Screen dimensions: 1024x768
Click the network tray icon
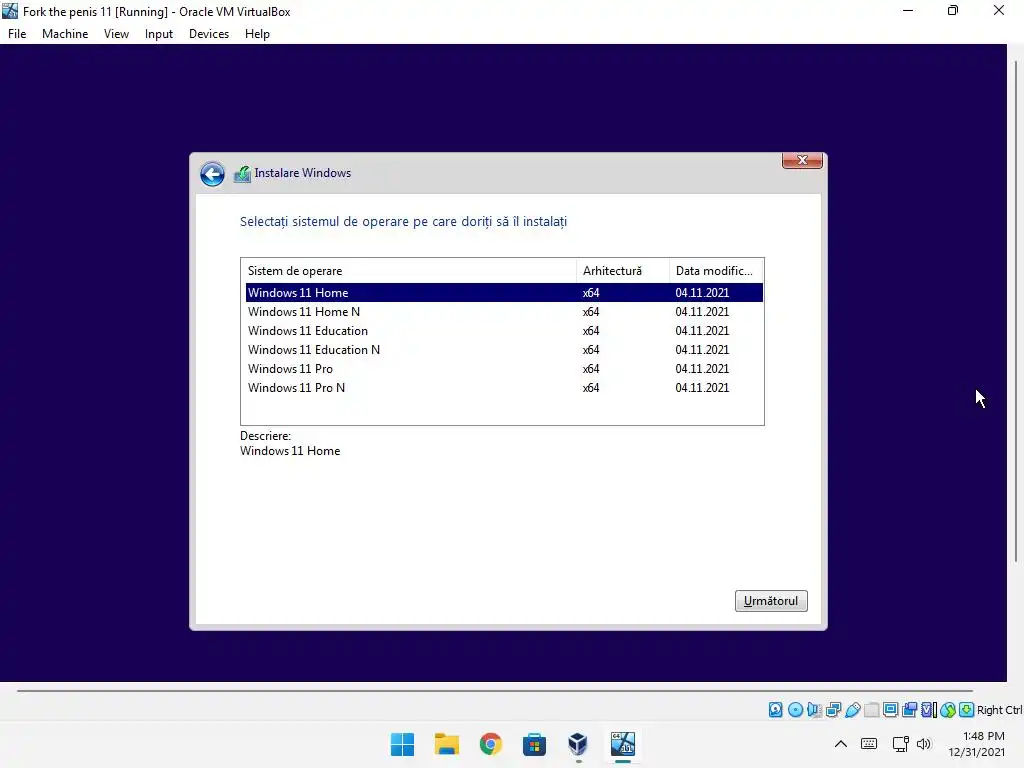coord(901,744)
